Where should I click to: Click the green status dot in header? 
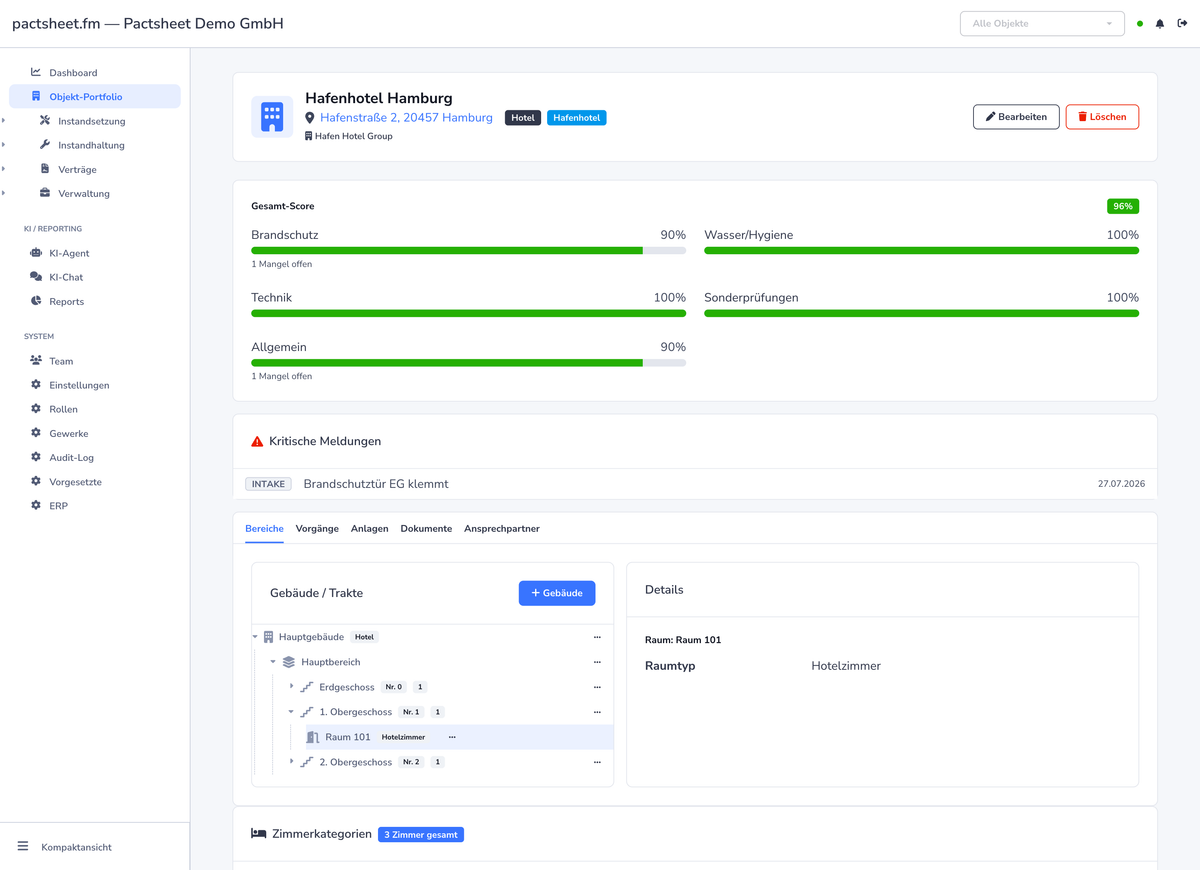click(x=1140, y=24)
